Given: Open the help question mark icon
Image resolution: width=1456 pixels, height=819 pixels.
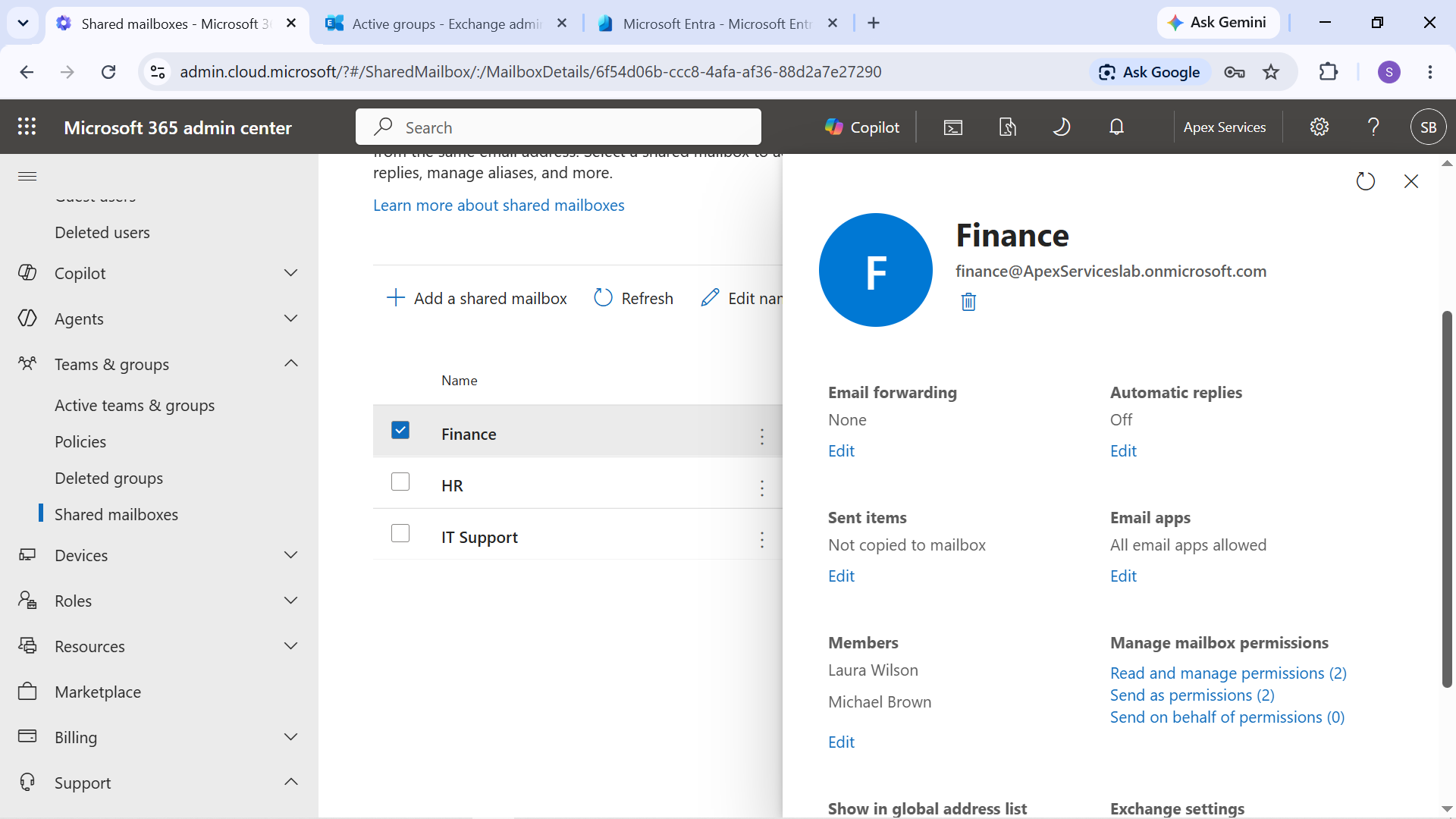Looking at the screenshot, I should point(1373,127).
